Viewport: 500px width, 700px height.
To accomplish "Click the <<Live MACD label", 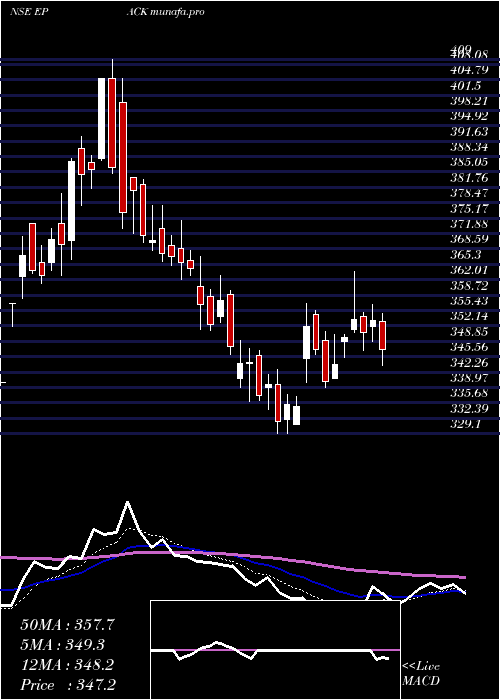I will coord(421,673).
